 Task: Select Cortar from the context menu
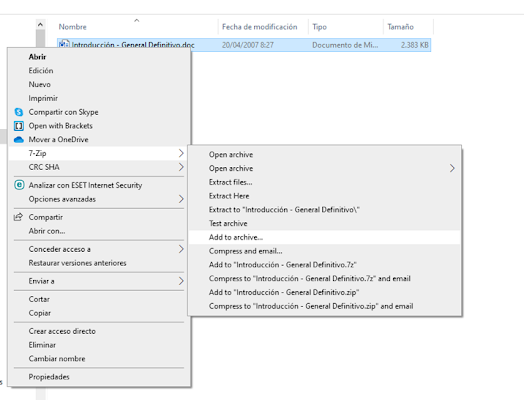pos(99,299)
